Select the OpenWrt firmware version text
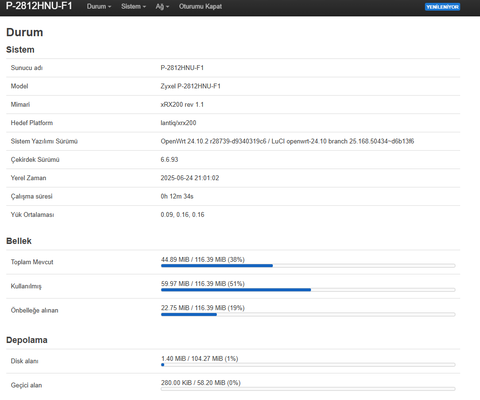The height and width of the screenshot is (400, 480). coord(287,141)
